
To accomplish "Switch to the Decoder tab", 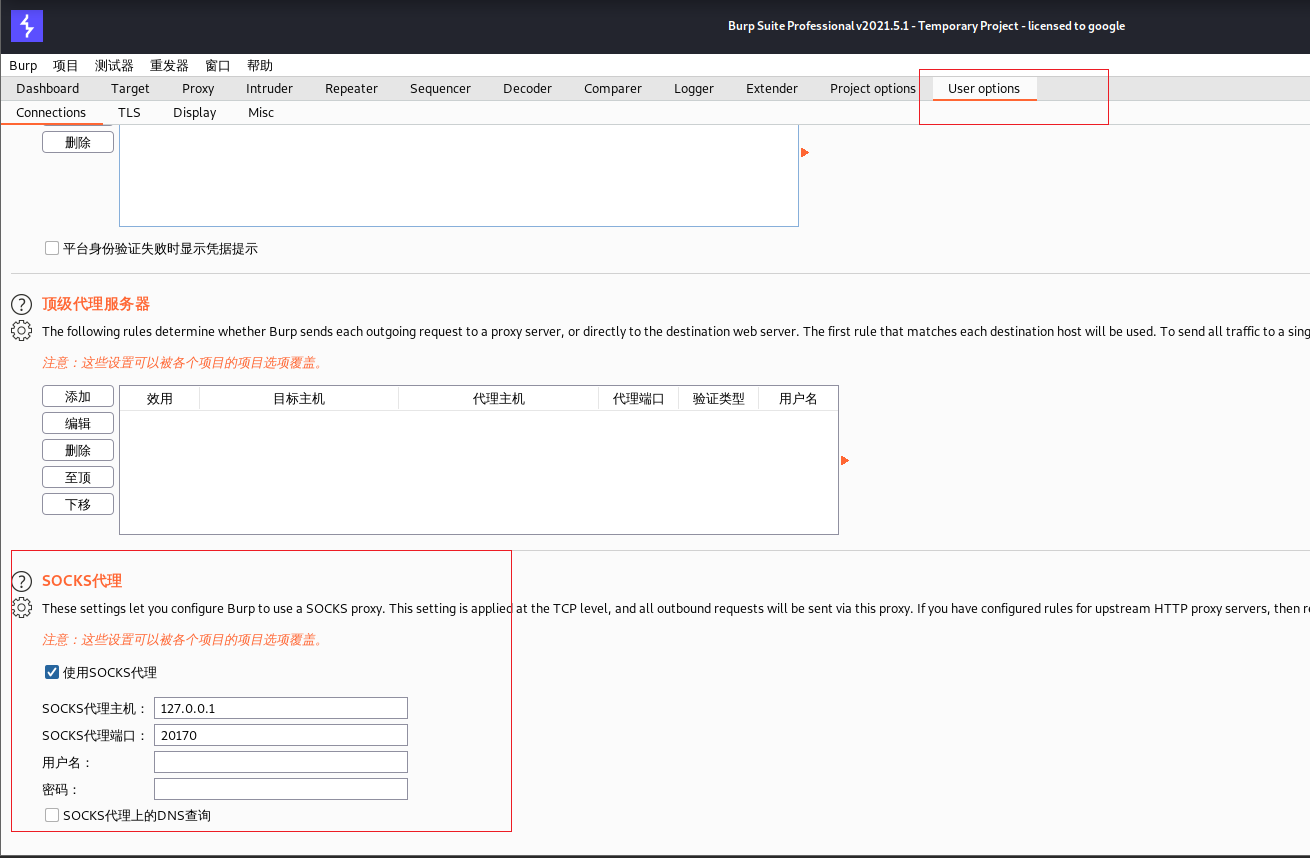I will tap(528, 88).
